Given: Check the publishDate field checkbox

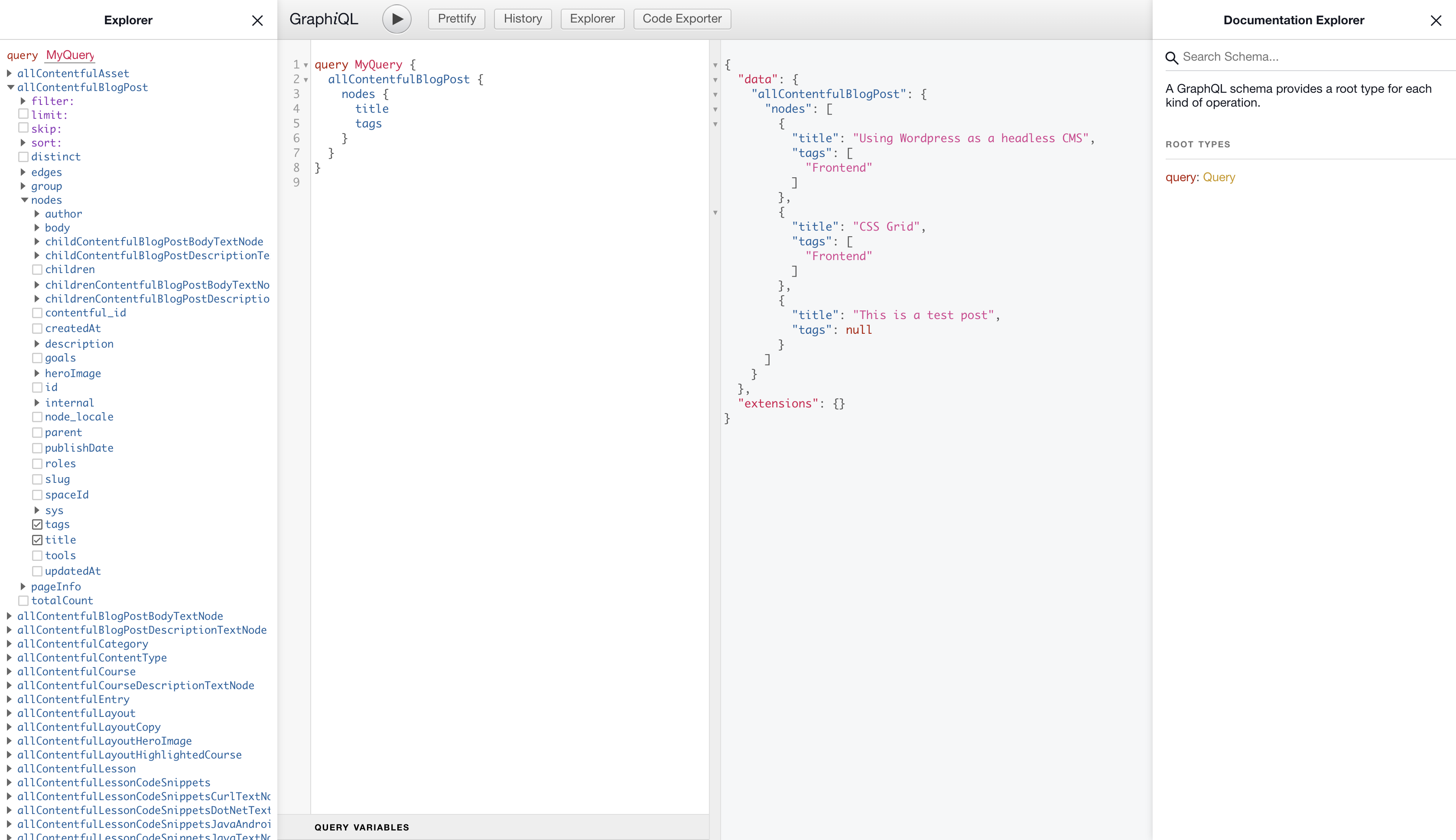Looking at the screenshot, I should tap(37, 448).
